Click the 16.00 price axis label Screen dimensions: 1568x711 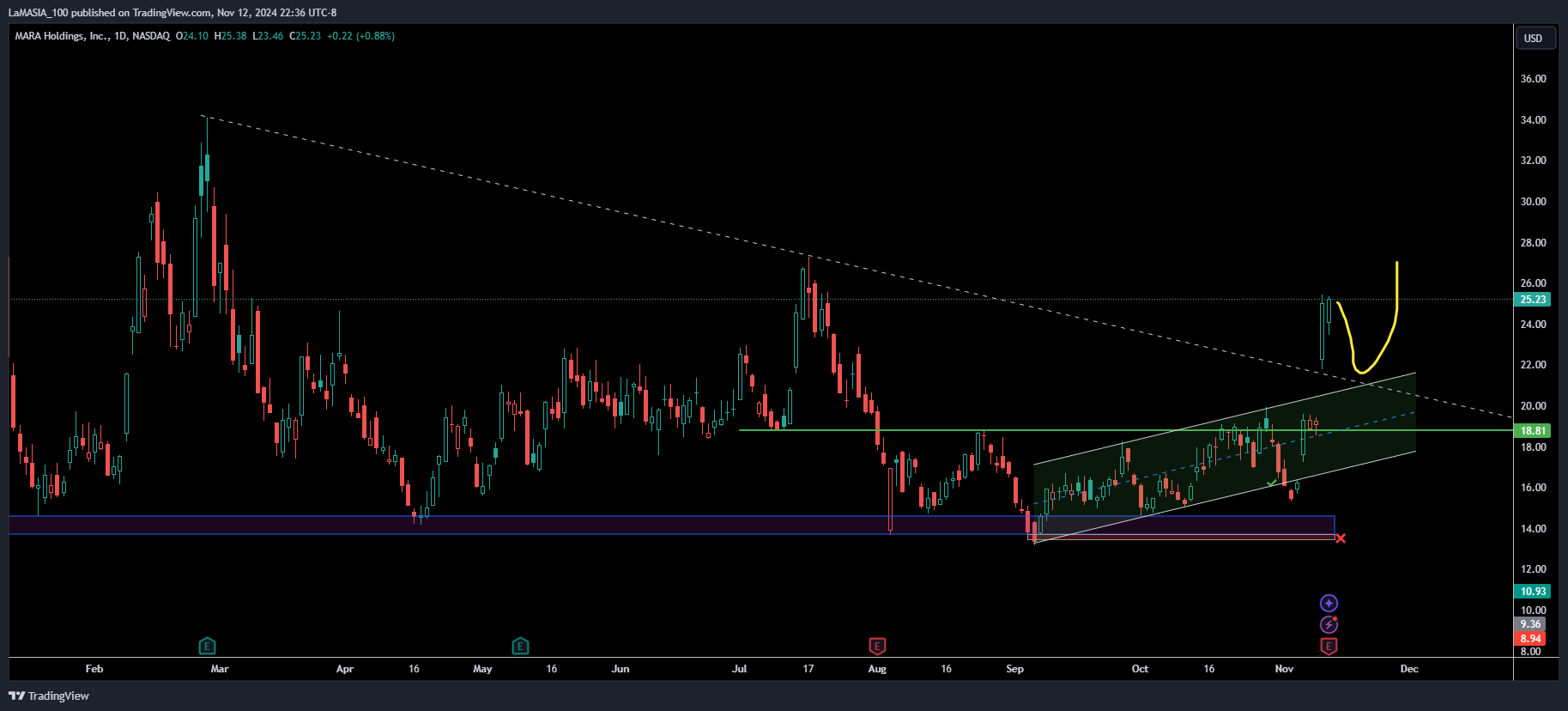pyautogui.click(x=1533, y=488)
